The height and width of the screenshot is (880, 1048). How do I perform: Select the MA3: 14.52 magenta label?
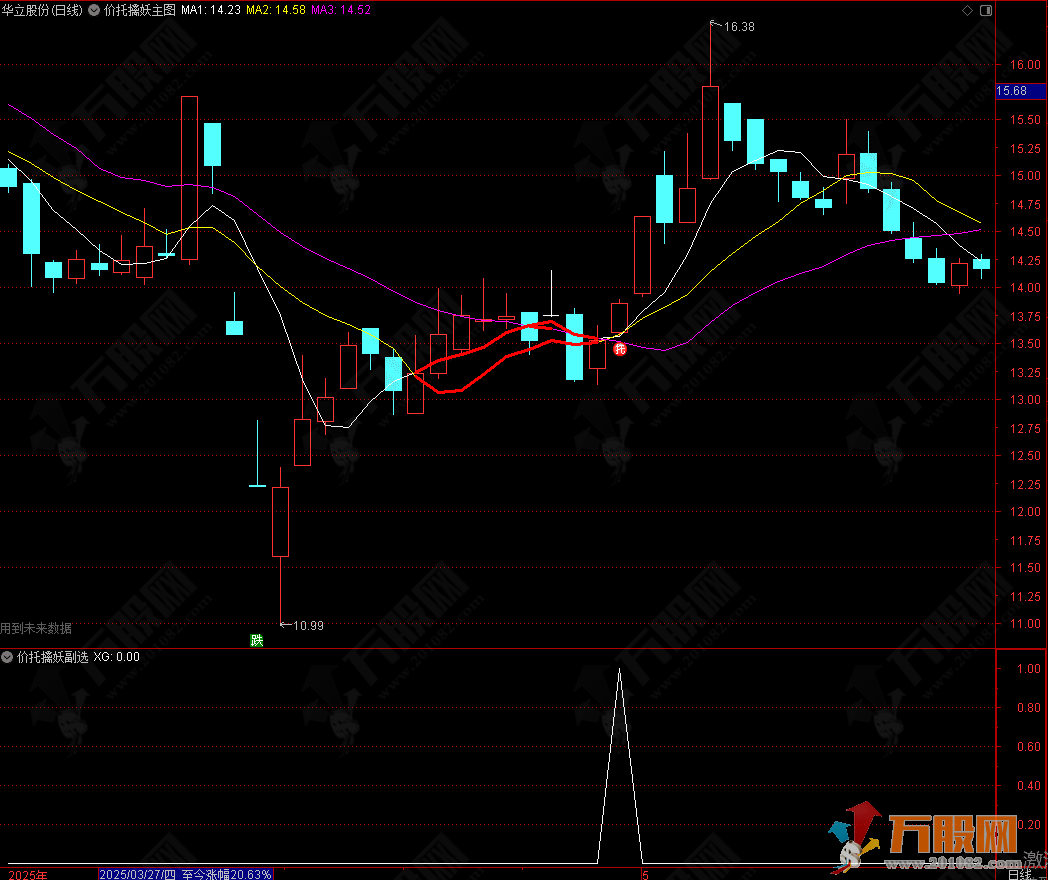coord(341,10)
